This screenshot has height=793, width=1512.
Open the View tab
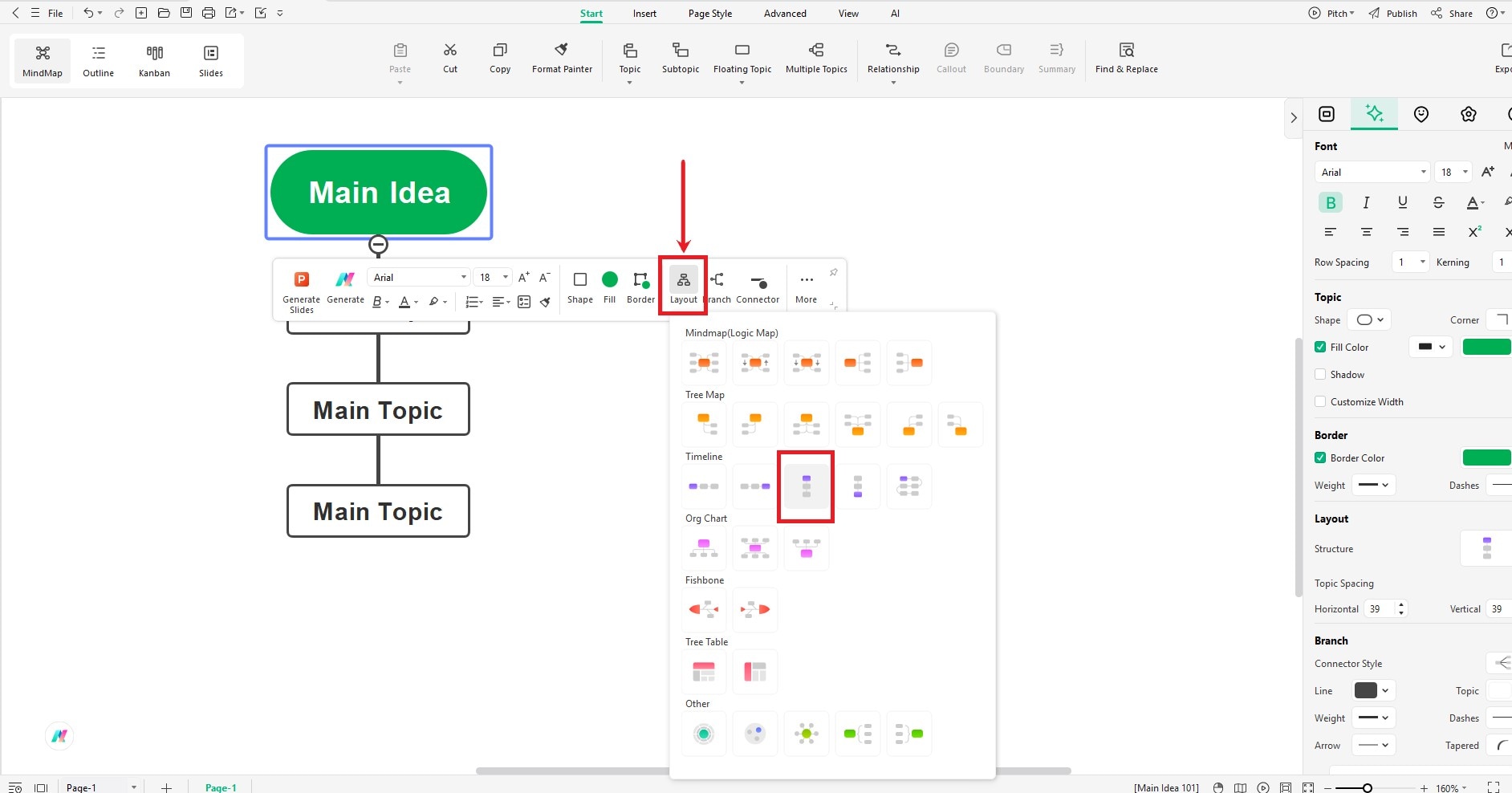pos(848,14)
